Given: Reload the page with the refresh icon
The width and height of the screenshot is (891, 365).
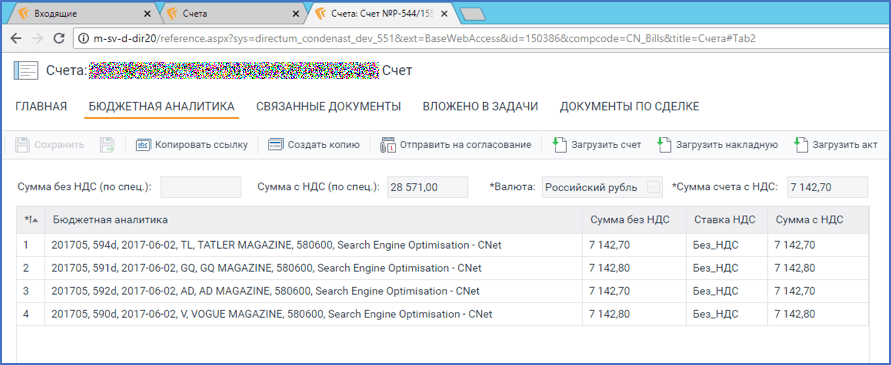Looking at the screenshot, I should [59, 39].
